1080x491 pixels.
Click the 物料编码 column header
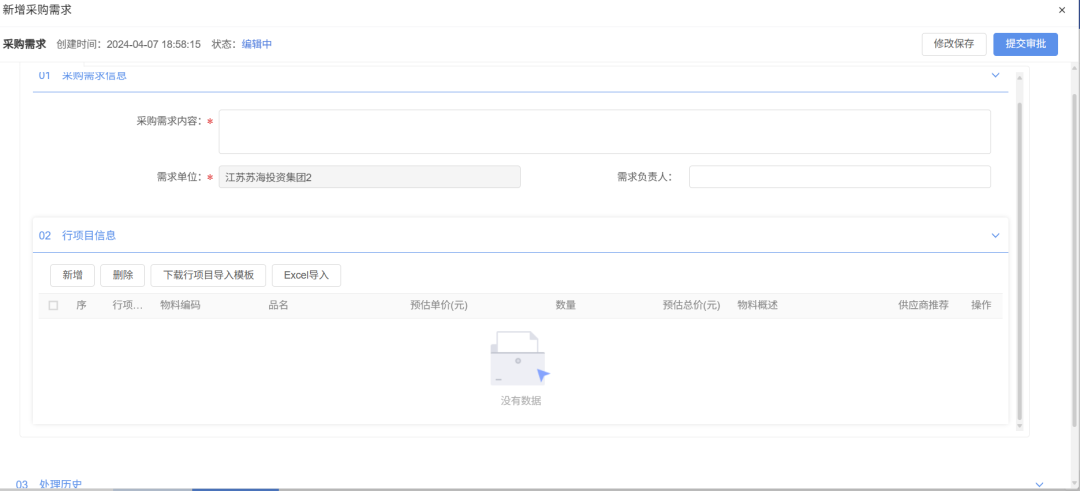(180, 305)
